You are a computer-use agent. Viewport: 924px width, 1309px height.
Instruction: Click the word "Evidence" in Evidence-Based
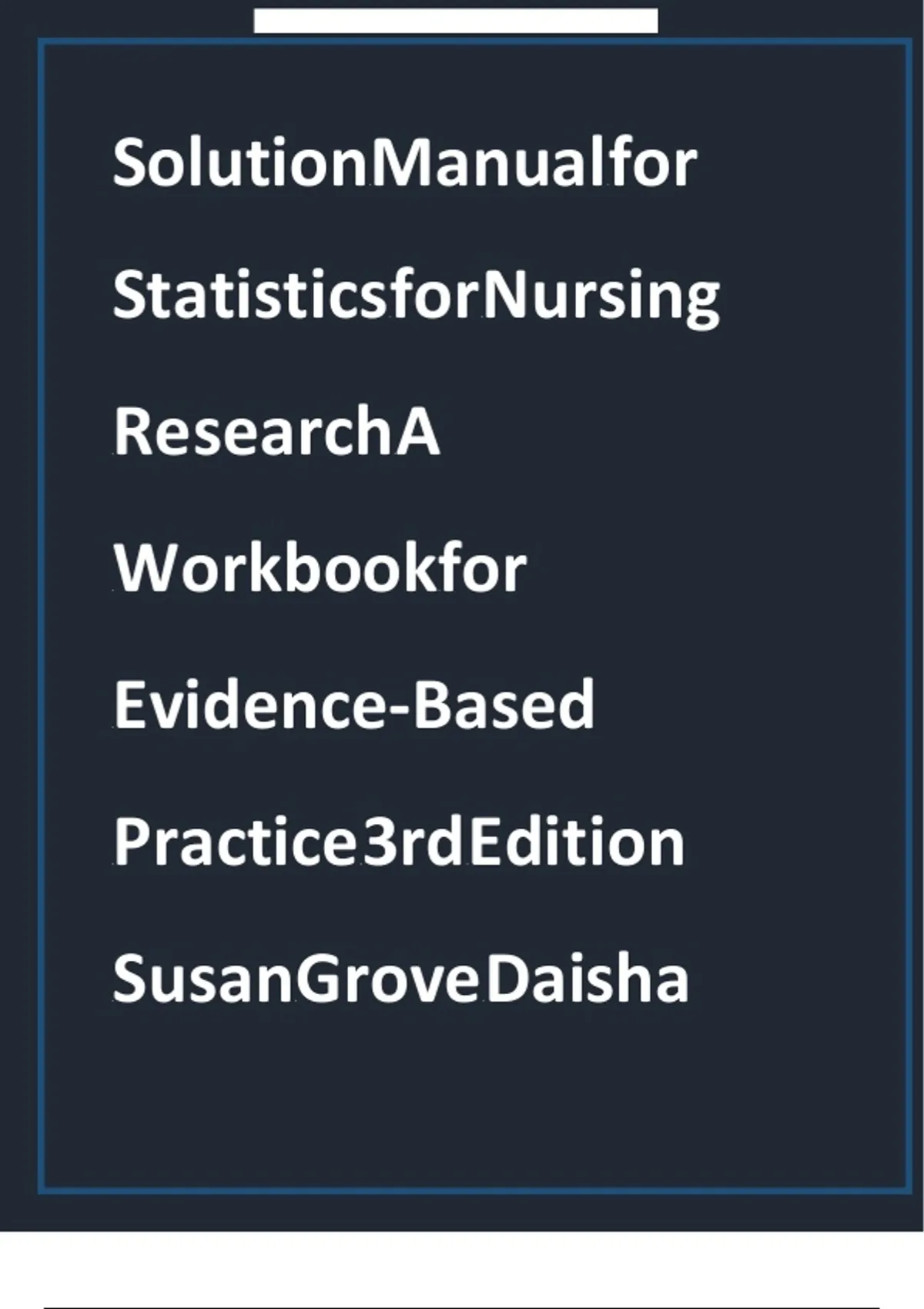(x=248, y=705)
